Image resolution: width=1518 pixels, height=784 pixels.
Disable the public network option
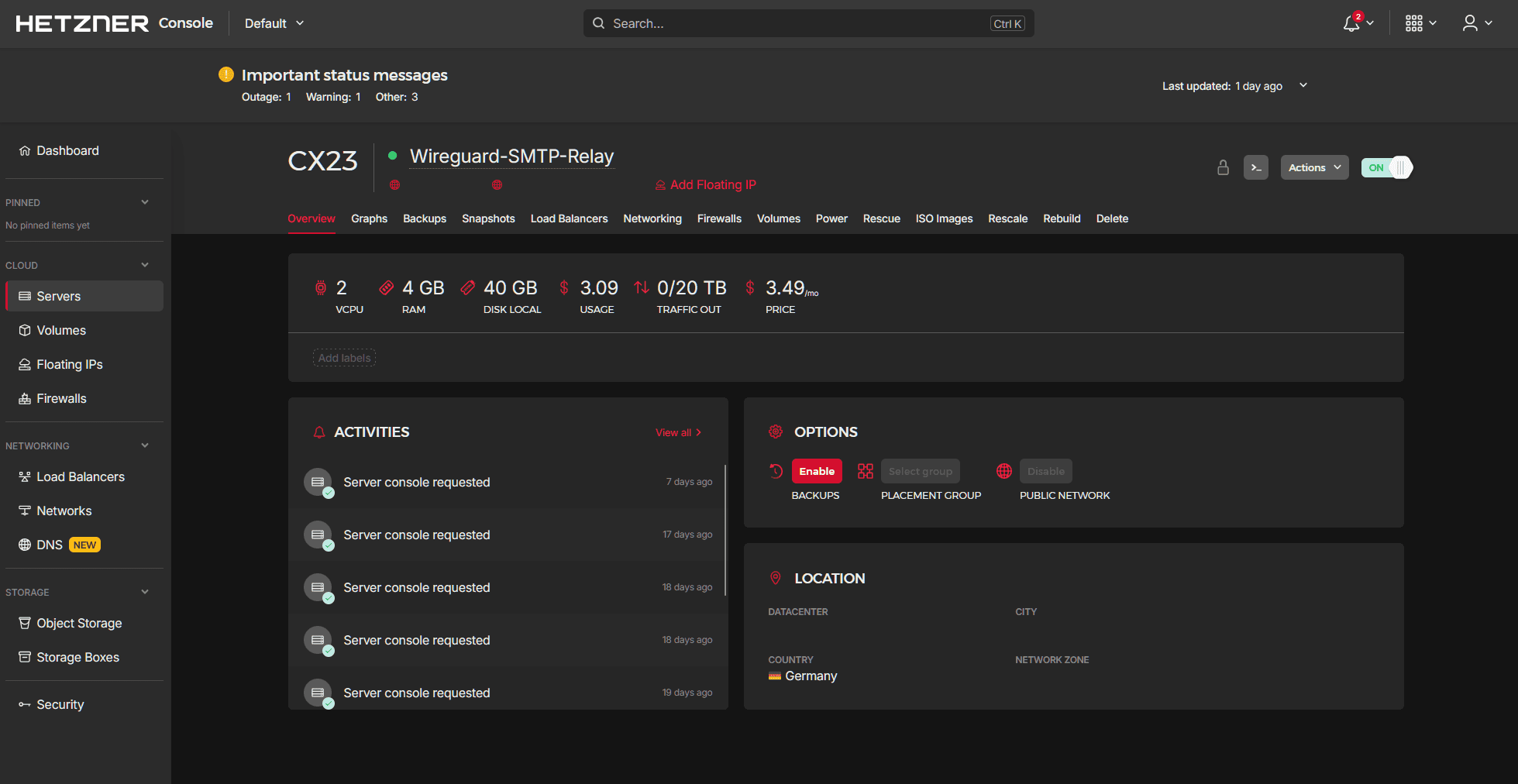click(x=1045, y=471)
